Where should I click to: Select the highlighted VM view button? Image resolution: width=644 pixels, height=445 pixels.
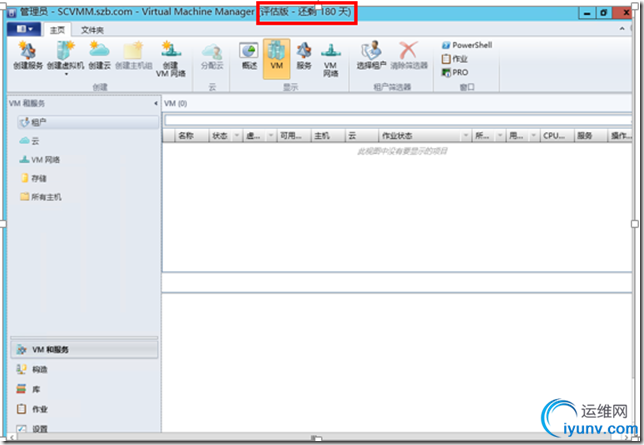pyautogui.click(x=276, y=59)
